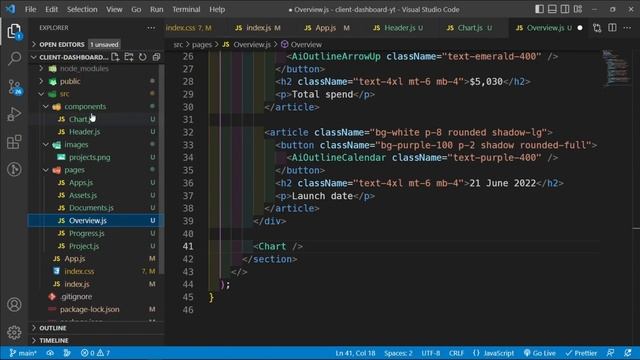The height and width of the screenshot is (360, 640).
Task: Collapse all folders in explorer
Action: point(156,57)
